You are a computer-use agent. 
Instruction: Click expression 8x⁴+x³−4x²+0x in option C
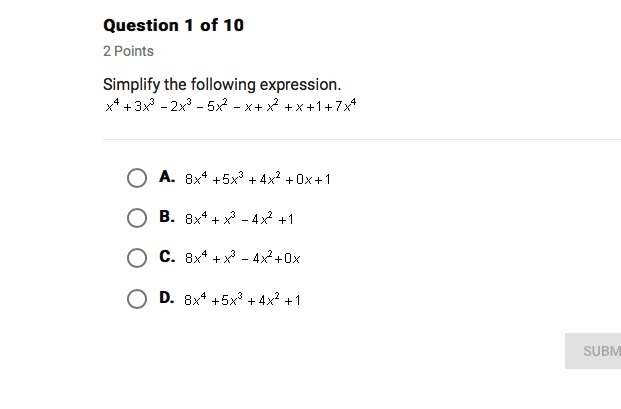pos(242,258)
